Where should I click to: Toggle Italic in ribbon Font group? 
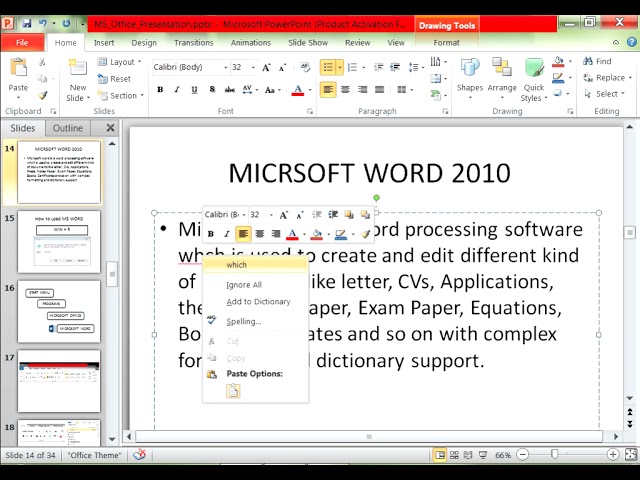pos(177,89)
